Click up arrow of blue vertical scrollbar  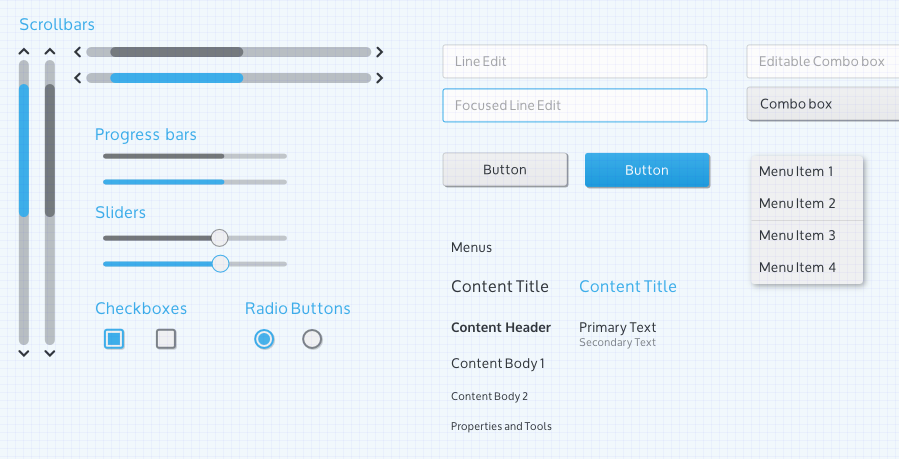24,50
